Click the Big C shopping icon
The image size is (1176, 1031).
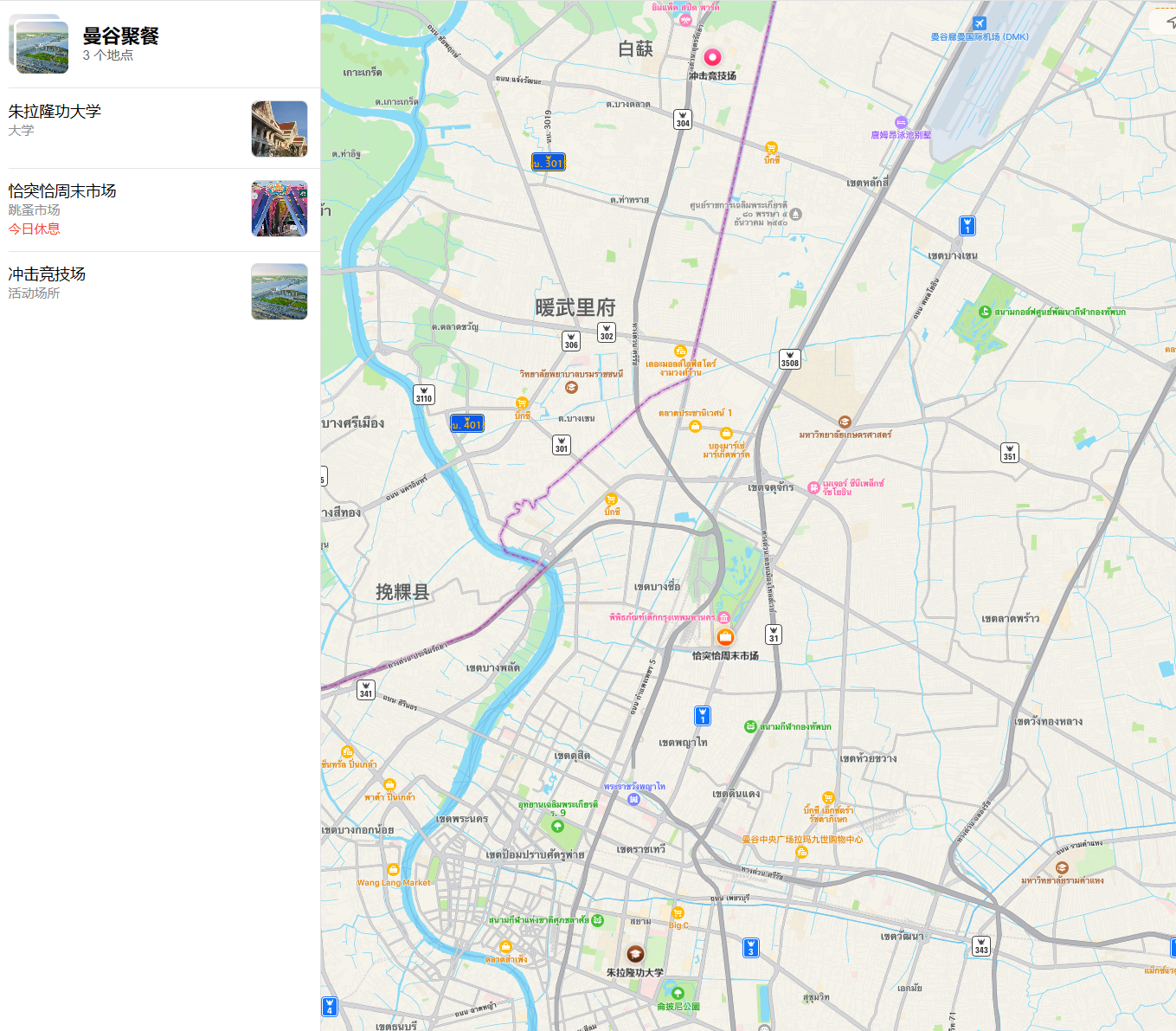(678, 912)
